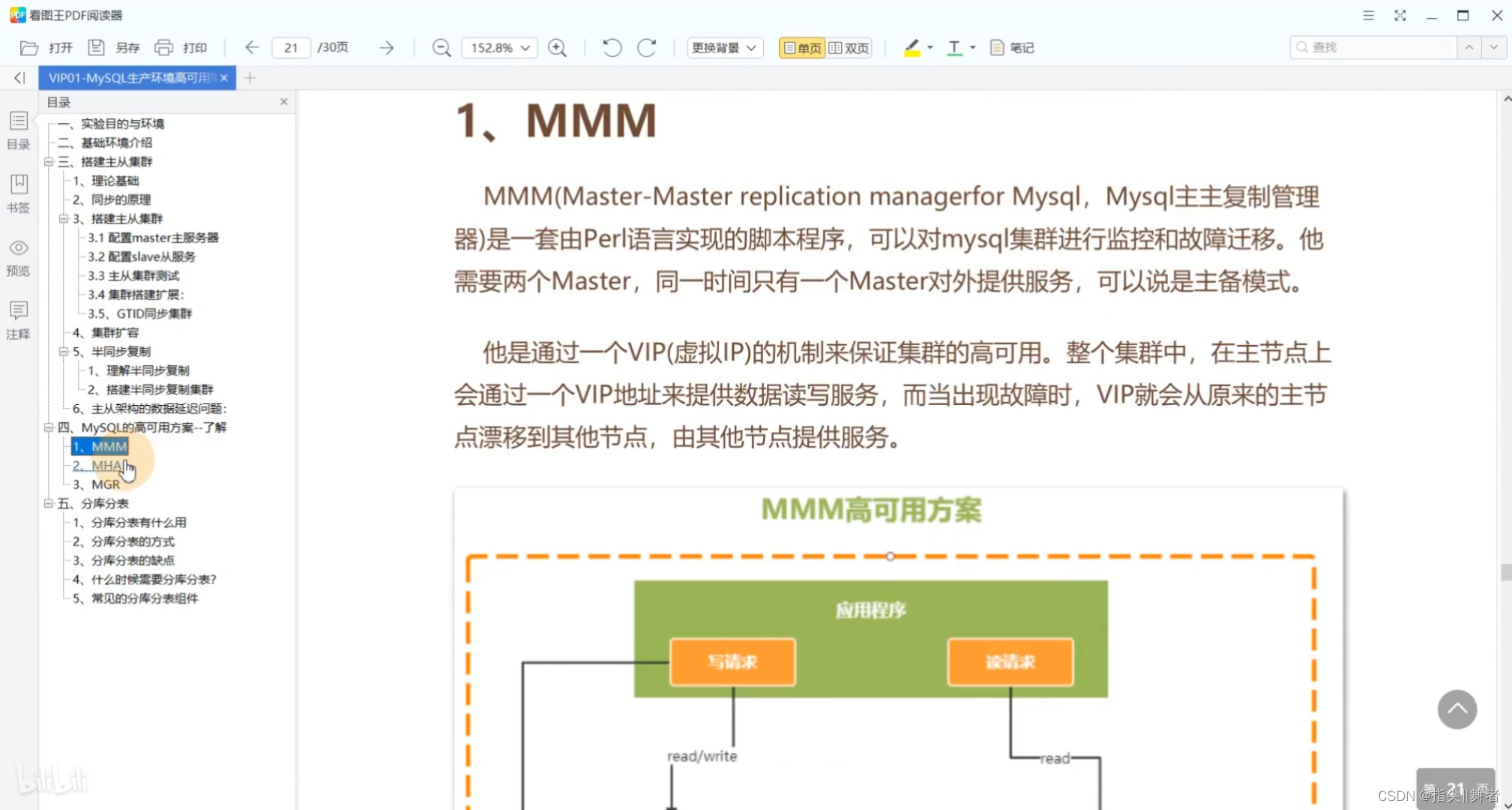1512x810 pixels.
Task: Open the zoom level 152.8% dropdown
Action: point(499,48)
